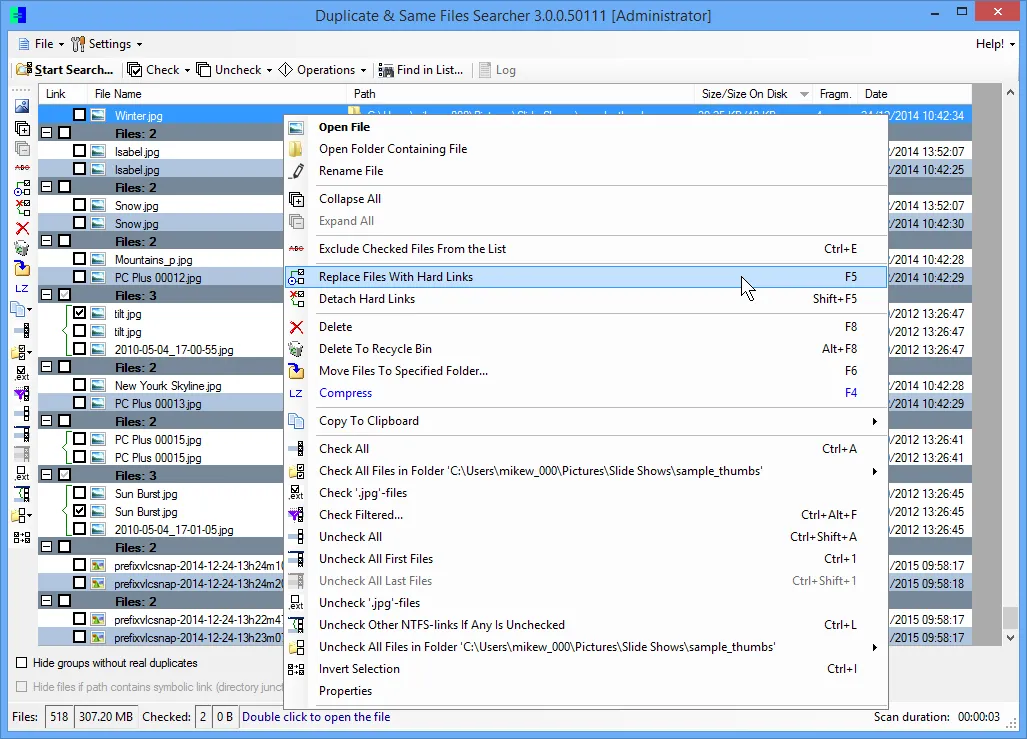Click left sidebar Delete To Recycle Bin icon
The image size is (1027, 739).
[22, 248]
